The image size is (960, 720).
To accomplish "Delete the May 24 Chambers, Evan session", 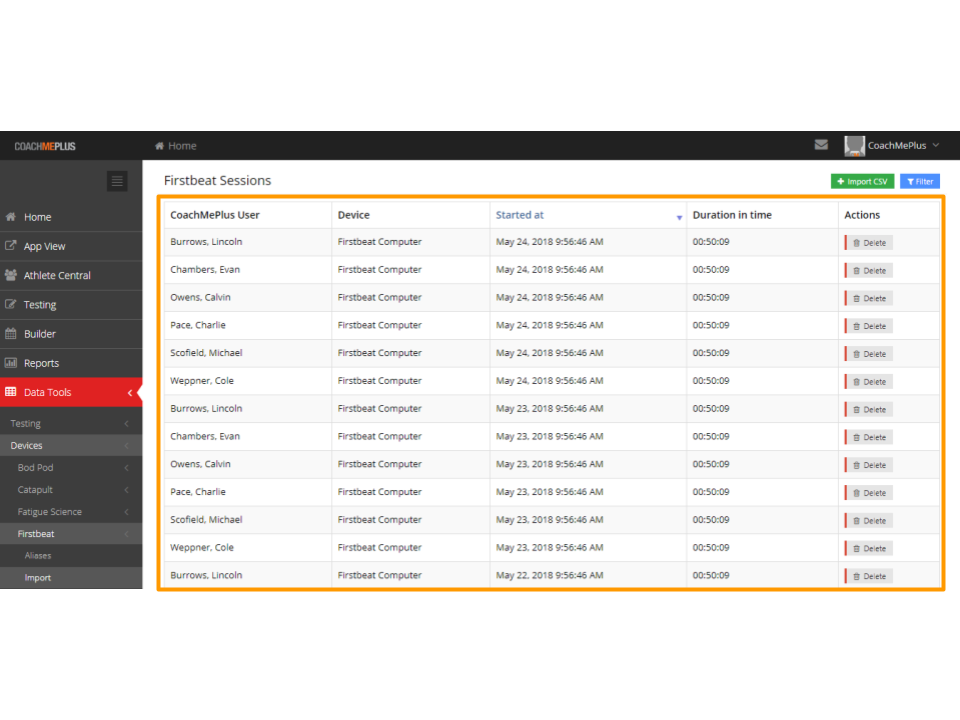I will 869,271.
